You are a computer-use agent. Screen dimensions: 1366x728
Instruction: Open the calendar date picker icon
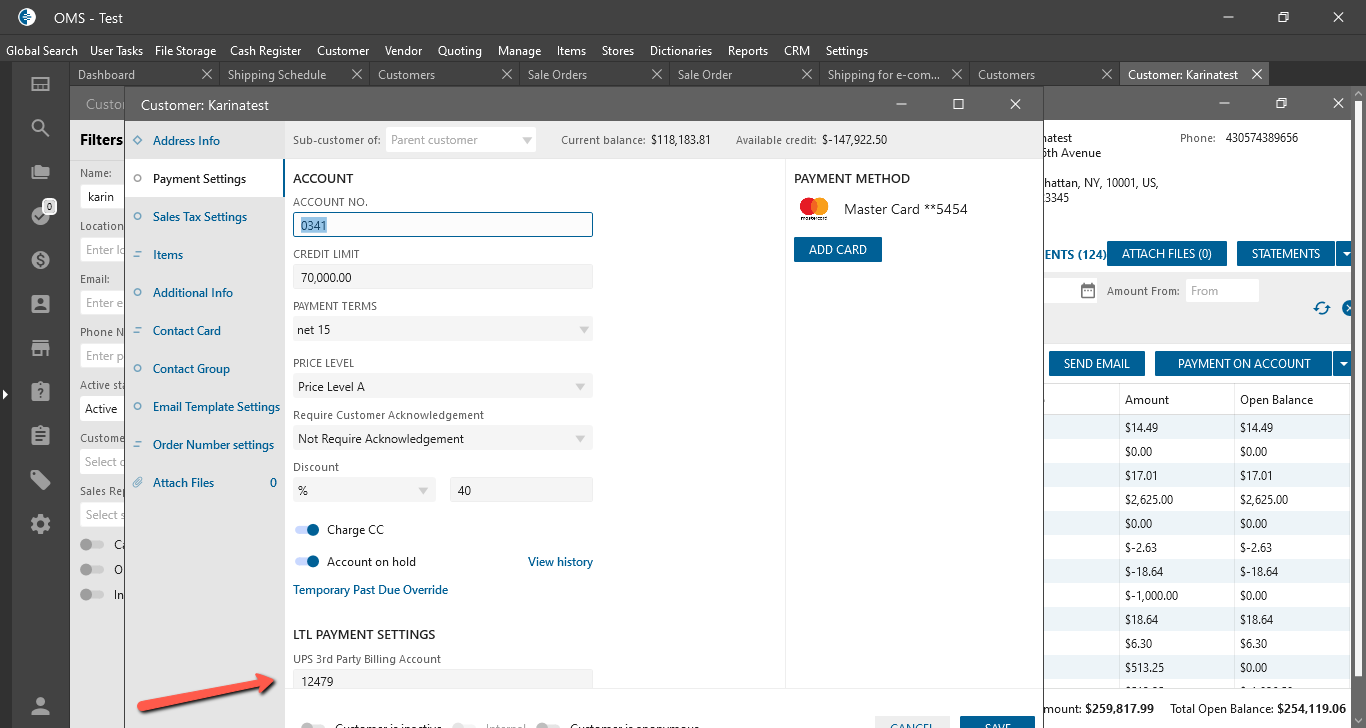pyautogui.click(x=1088, y=291)
